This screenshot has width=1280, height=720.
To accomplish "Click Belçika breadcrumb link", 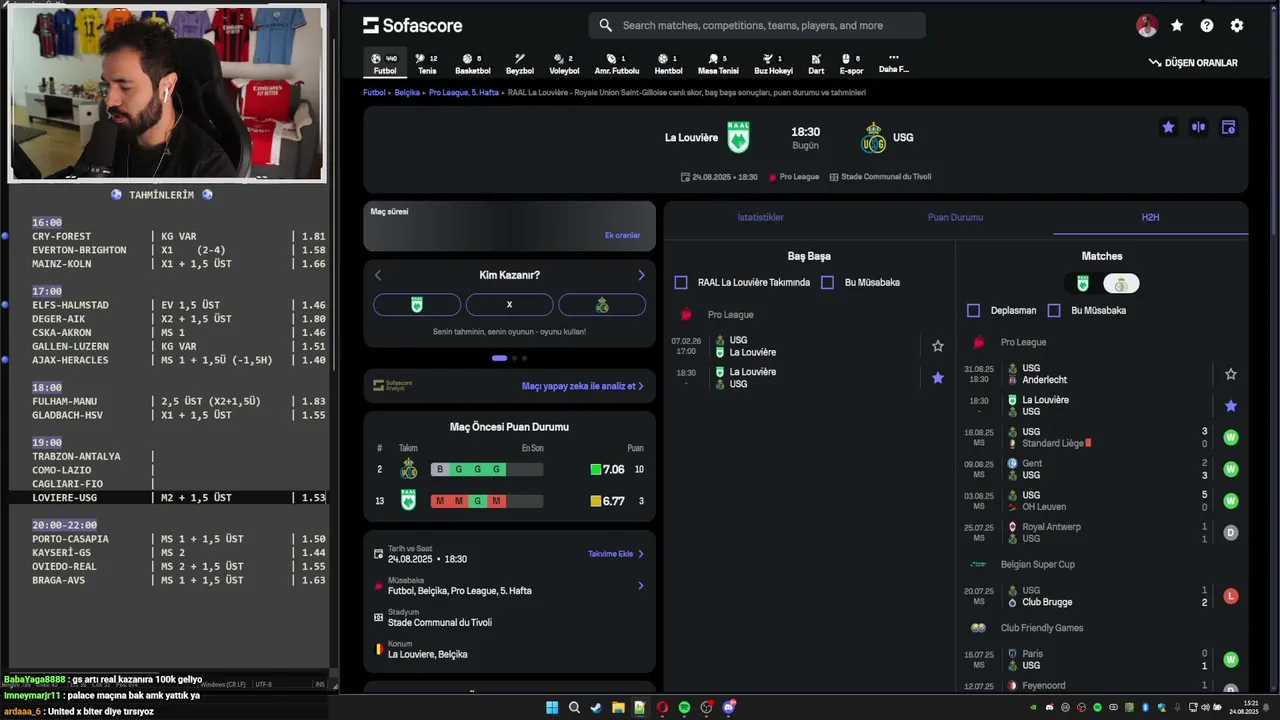I will coord(407,92).
